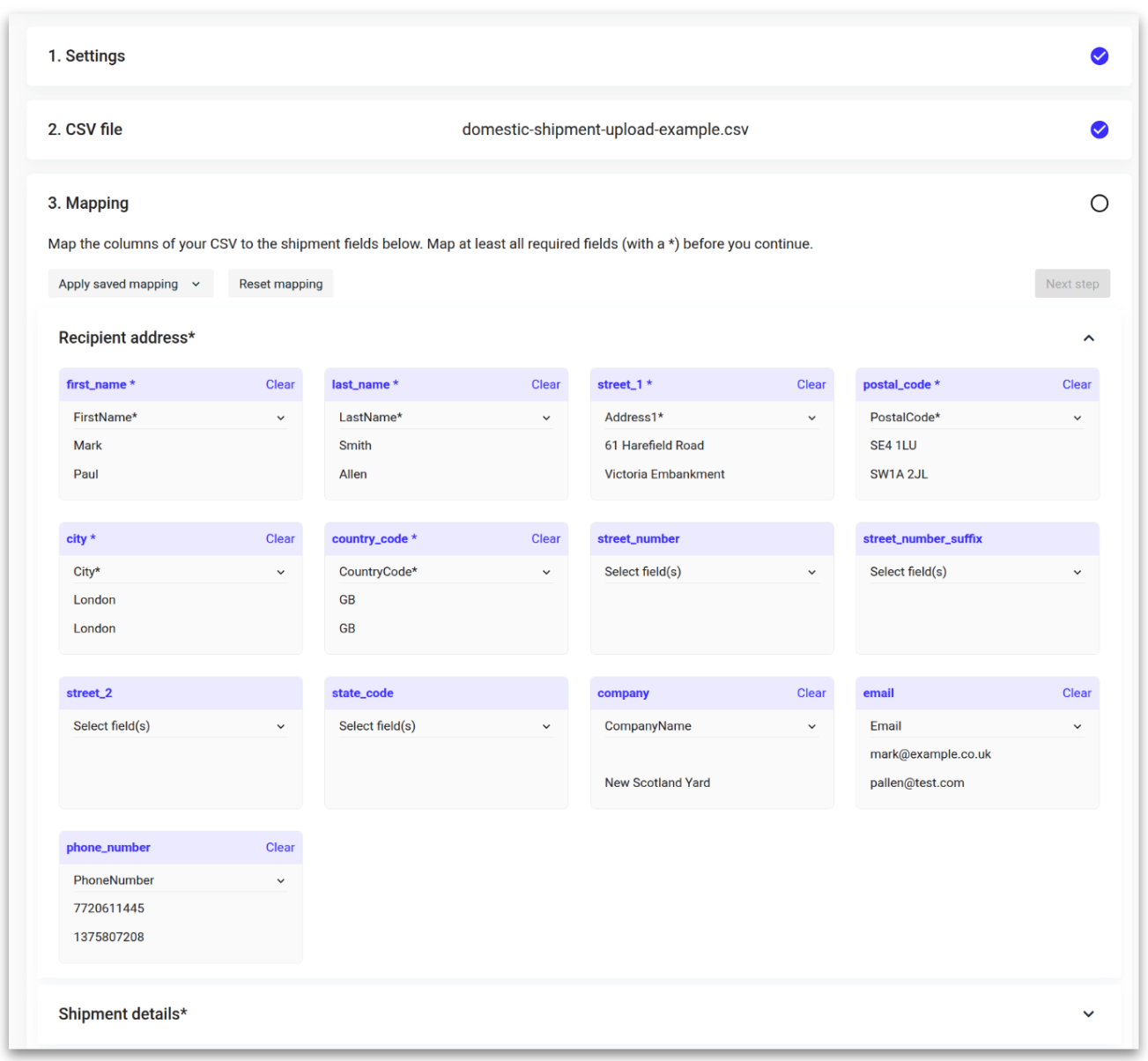Open the Apply saved mapping dropdown

pyautogui.click(x=130, y=284)
